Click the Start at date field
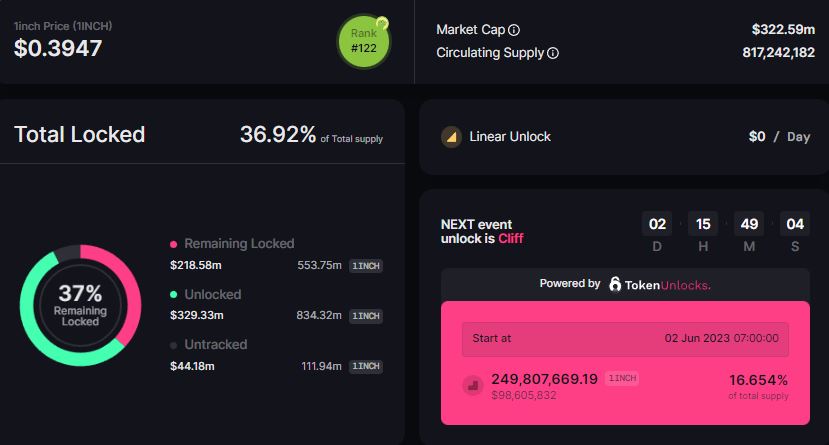 625,339
